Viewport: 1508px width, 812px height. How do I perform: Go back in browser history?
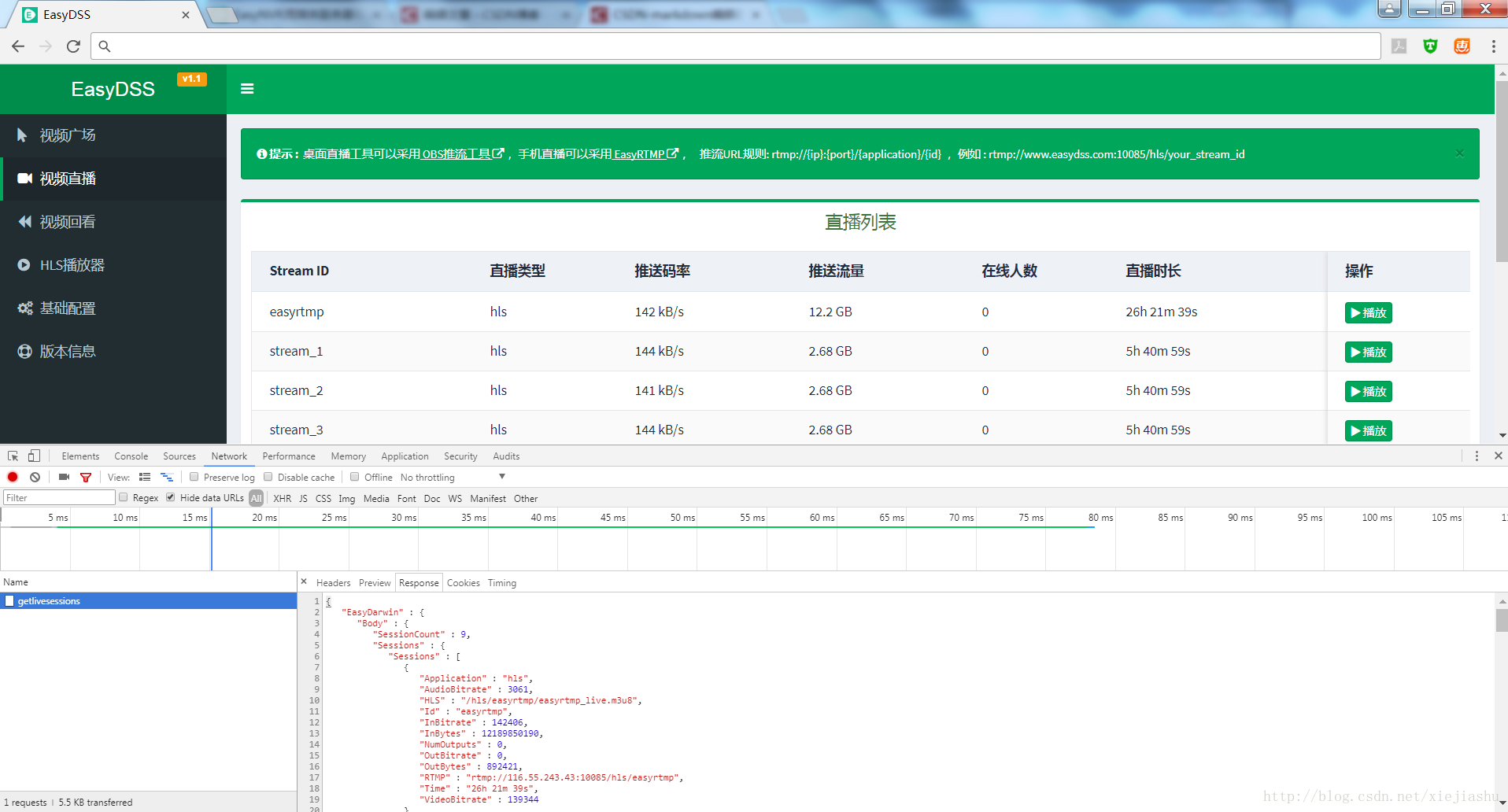tap(18, 46)
